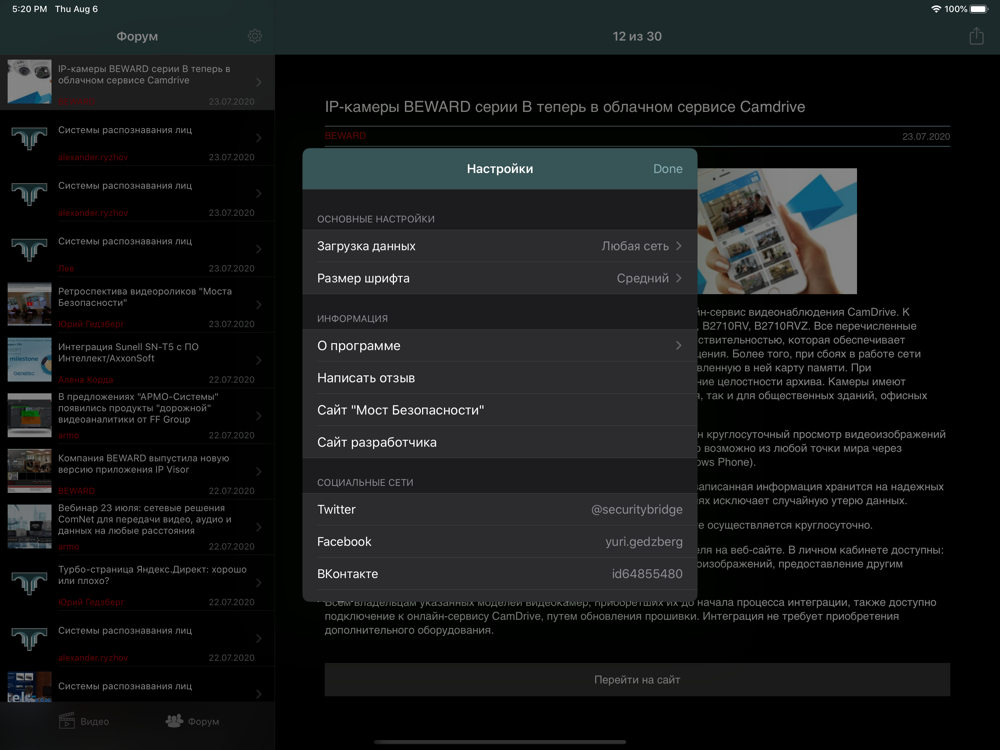The image size is (1000, 750).
Task: Click the settings gear icon in forum header
Action: point(254,36)
